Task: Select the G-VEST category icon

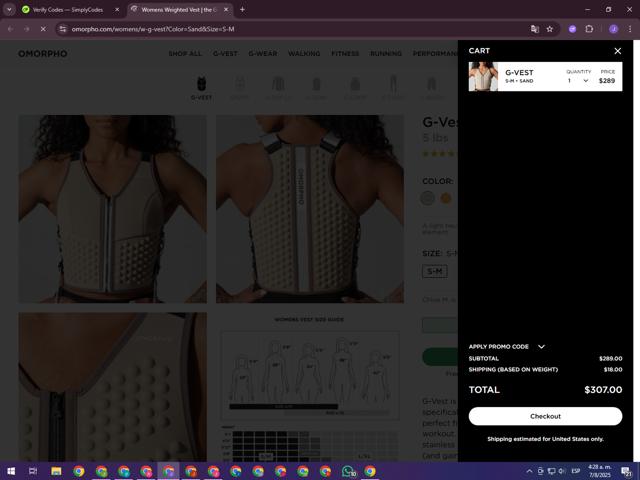Action: 201,88
